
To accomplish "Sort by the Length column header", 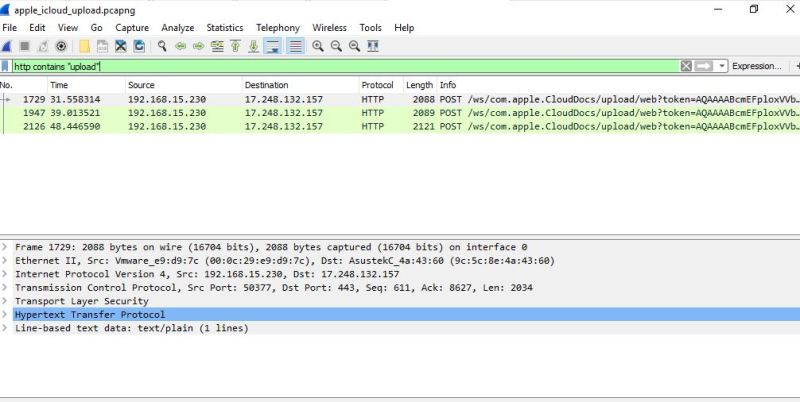I will point(419,85).
